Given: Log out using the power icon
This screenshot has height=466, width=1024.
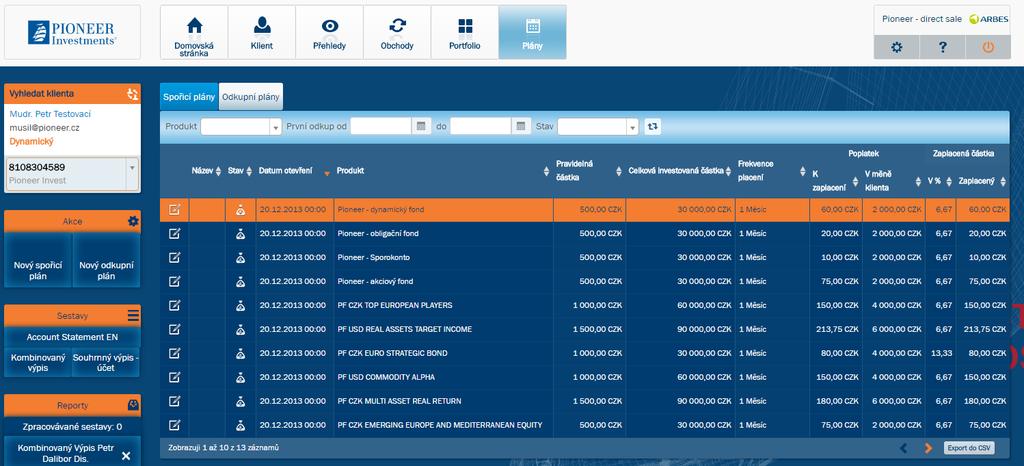Looking at the screenshot, I should (987, 47).
